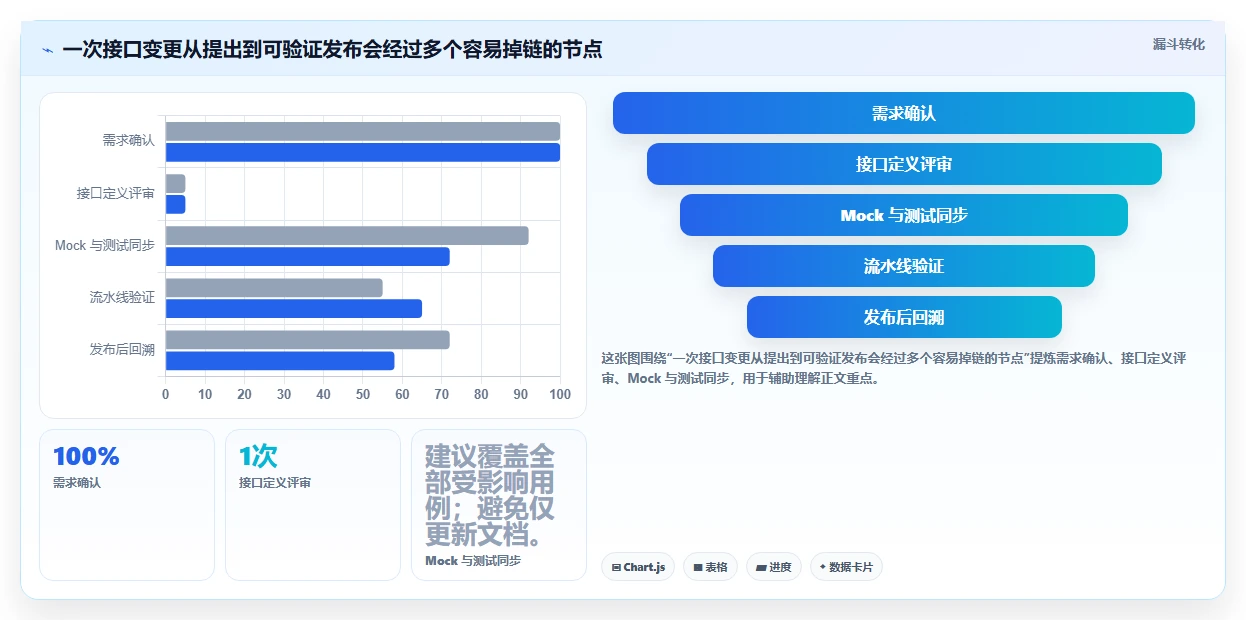The height and width of the screenshot is (620, 1246).
Task: Click the 建议覆盖全部受影响用例 card text
Action: tap(490, 496)
